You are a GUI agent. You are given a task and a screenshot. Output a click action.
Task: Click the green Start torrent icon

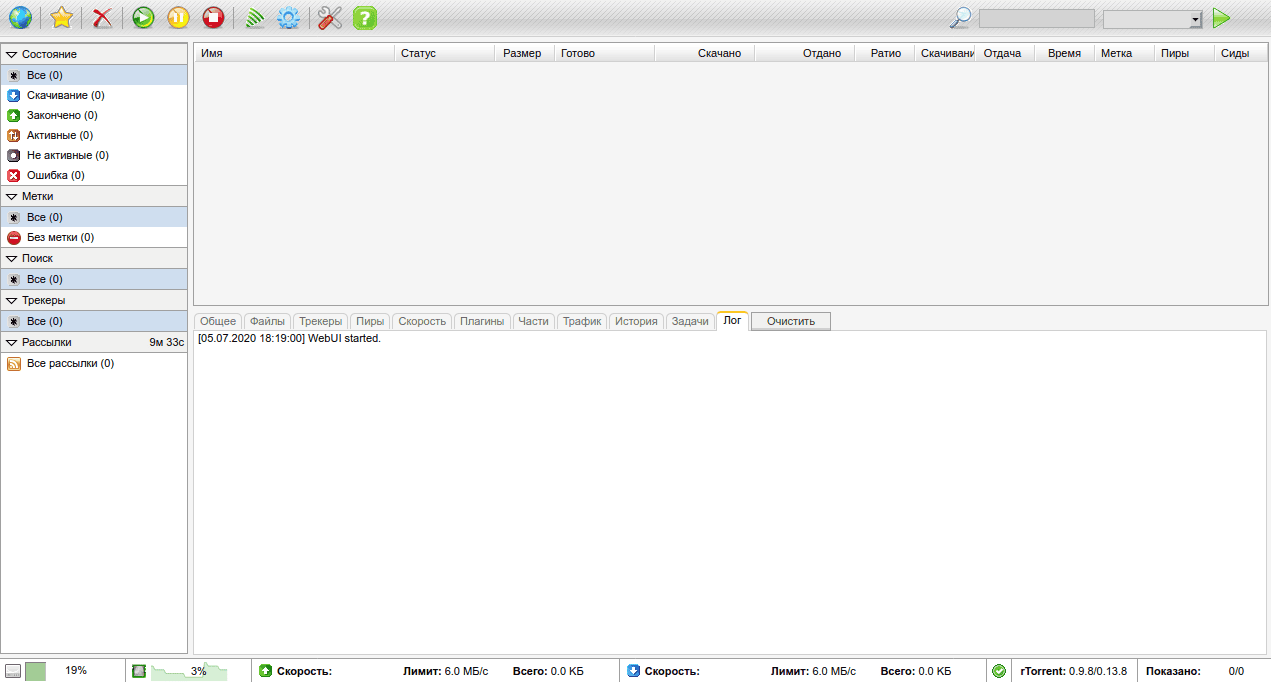[x=143, y=17]
